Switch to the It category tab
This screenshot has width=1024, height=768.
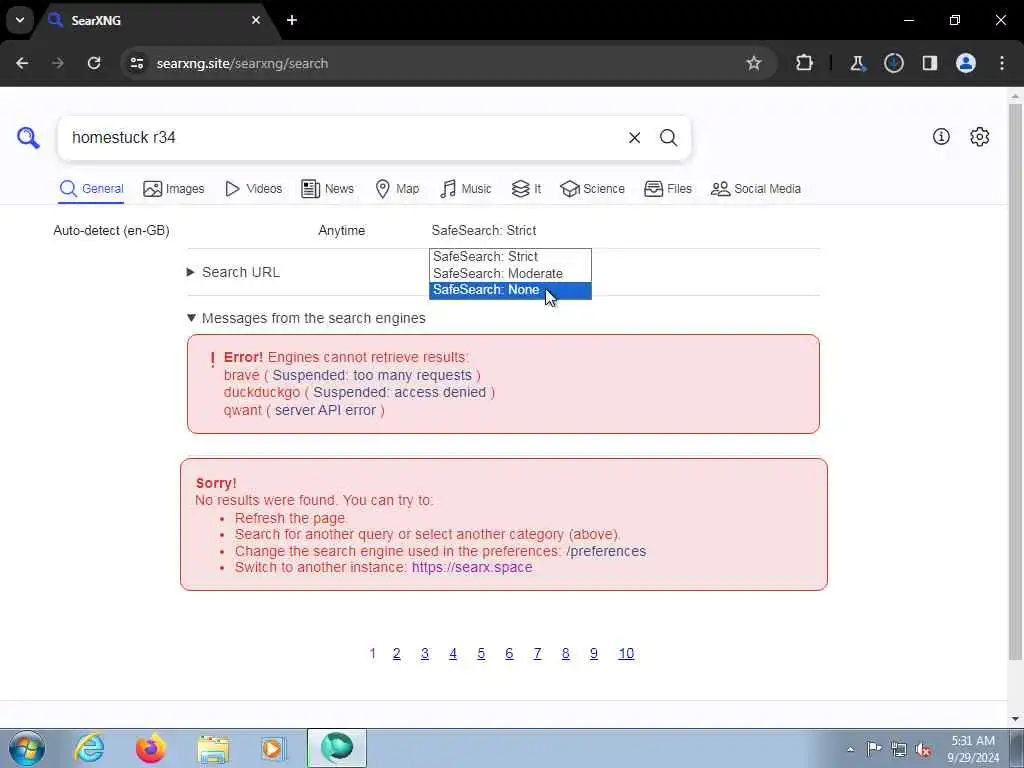click(526, 189)
